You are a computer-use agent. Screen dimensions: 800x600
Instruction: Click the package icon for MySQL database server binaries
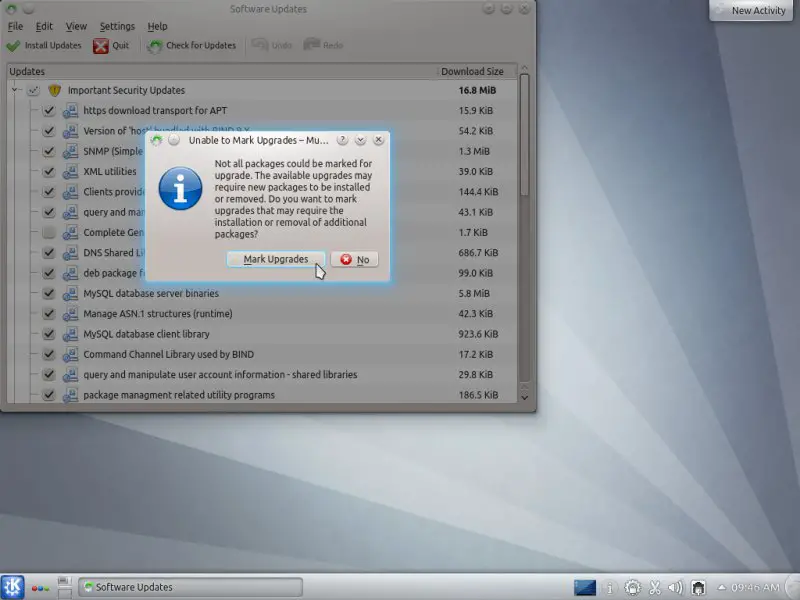tap(70, 293)
